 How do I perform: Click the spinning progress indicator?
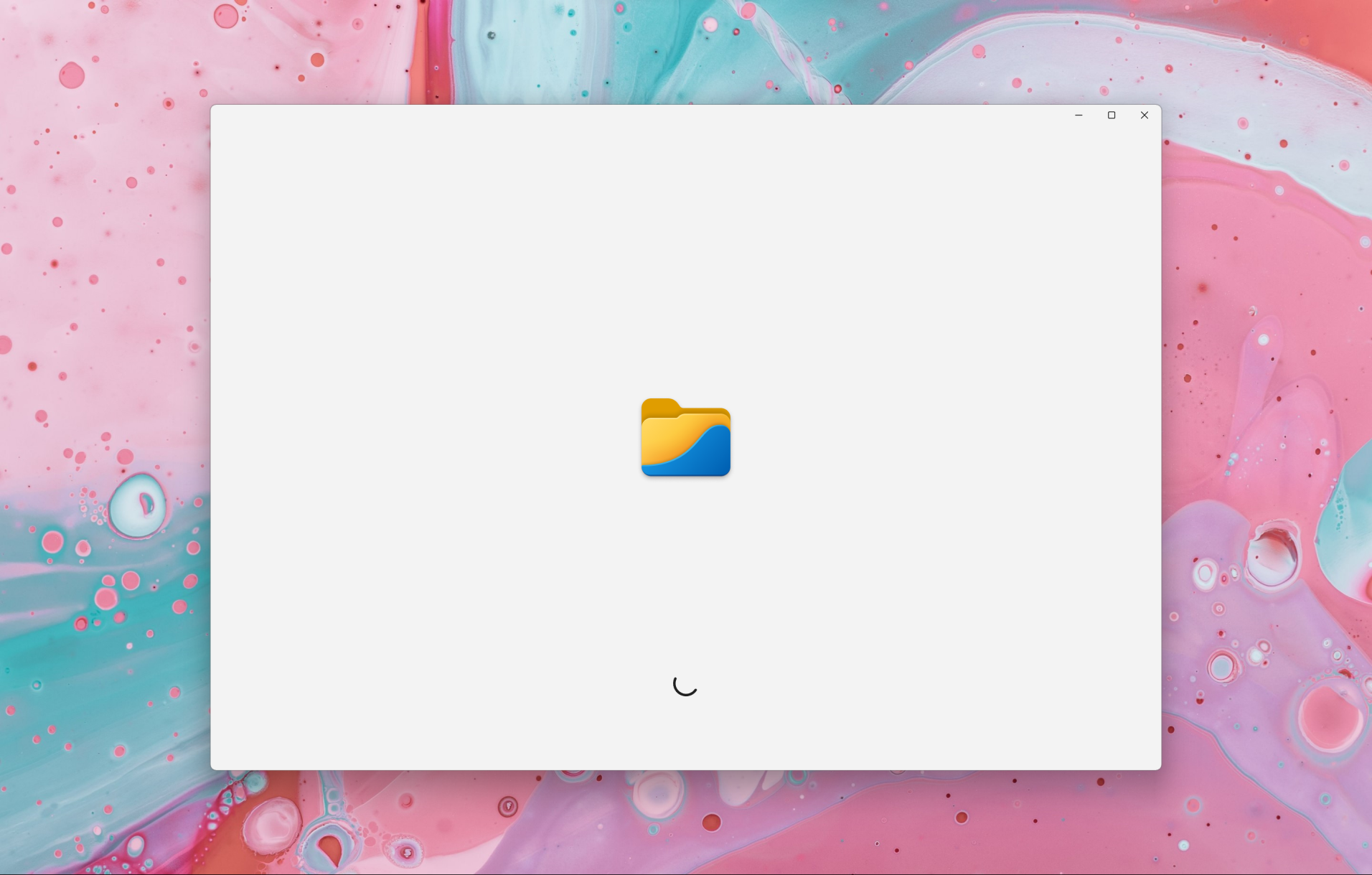684,686
